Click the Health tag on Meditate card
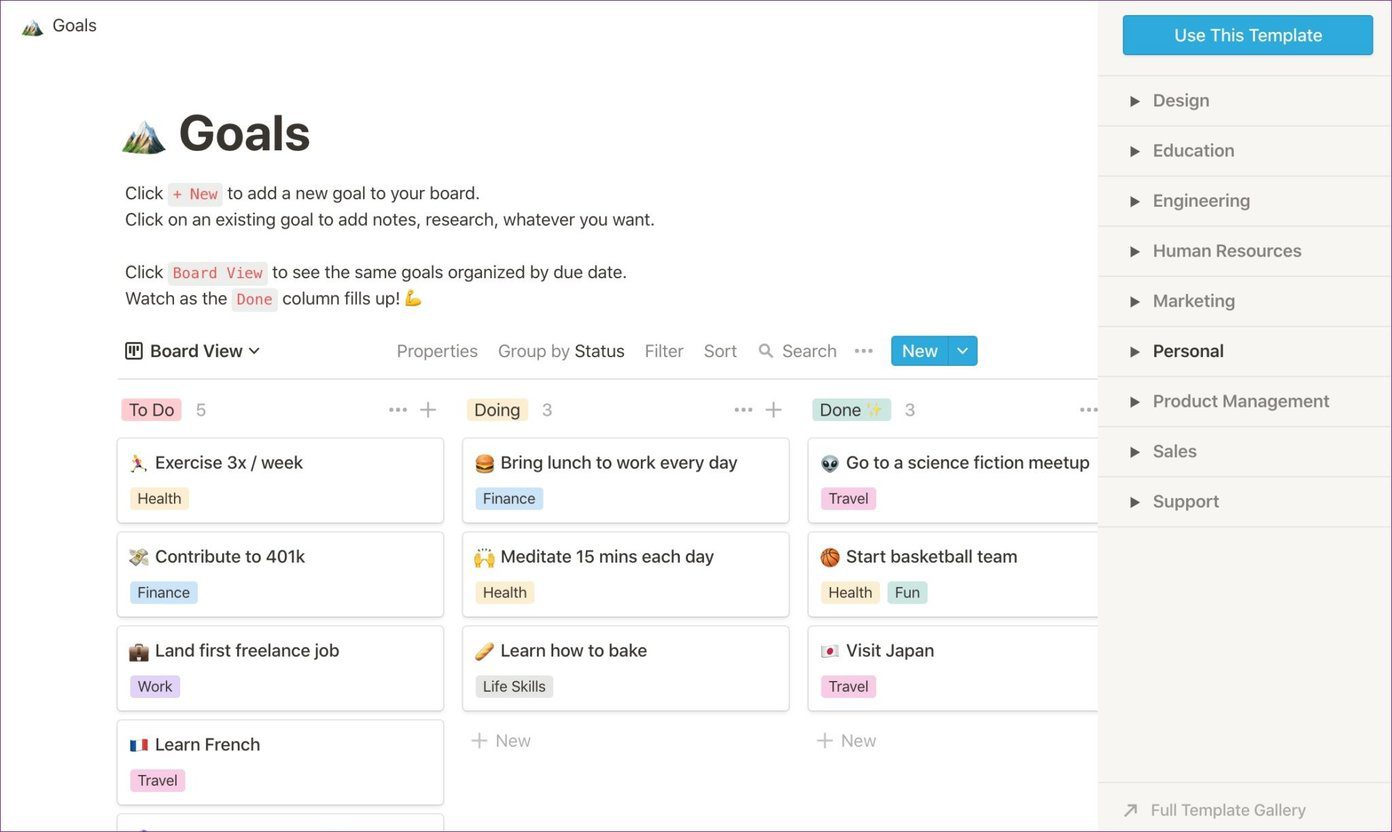This screenshot has width=1392, height=832. tap(505, 593)
